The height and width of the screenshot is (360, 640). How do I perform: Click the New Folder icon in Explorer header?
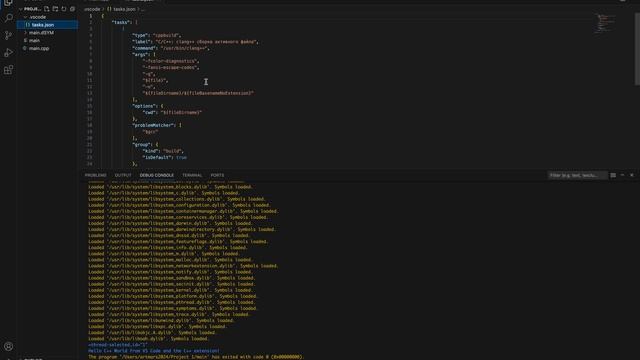(x=55, y=9)
